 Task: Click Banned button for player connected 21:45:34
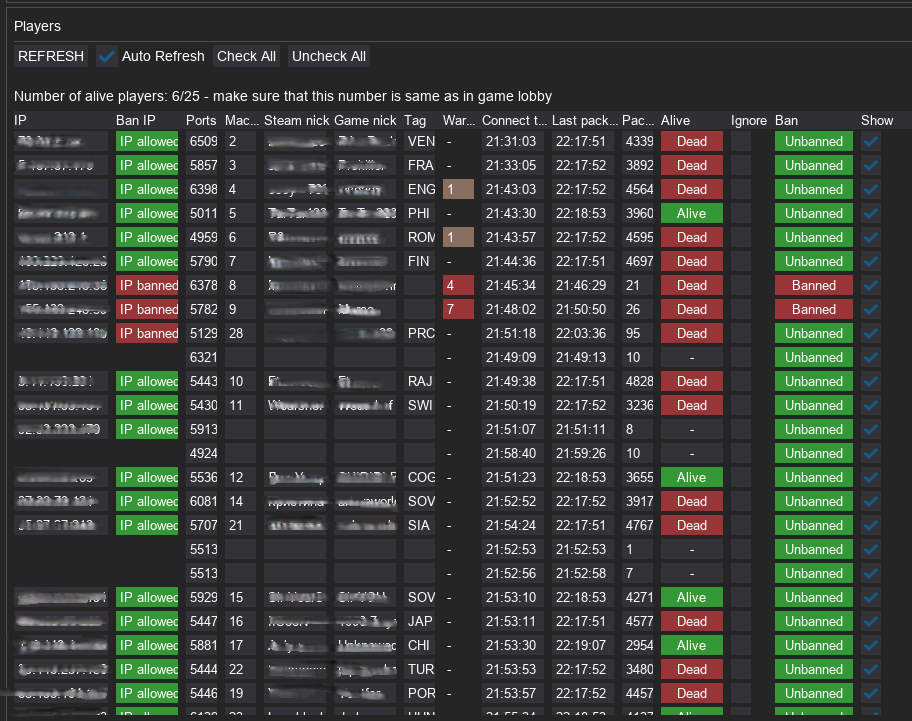pos(813,285)
